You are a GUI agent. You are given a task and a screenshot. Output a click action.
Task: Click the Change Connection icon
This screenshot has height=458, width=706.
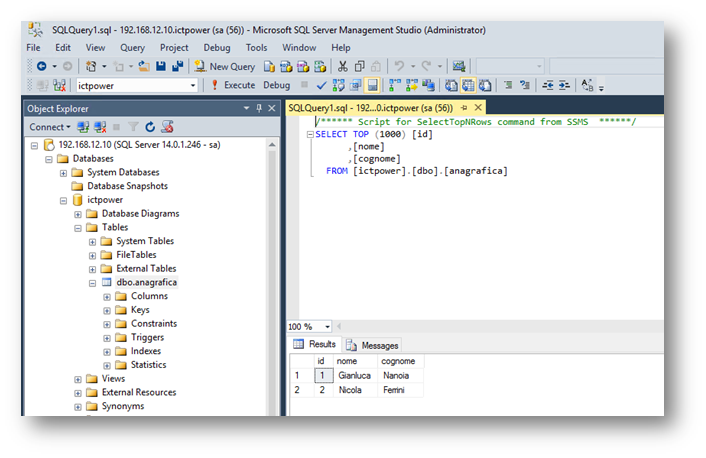59,85
